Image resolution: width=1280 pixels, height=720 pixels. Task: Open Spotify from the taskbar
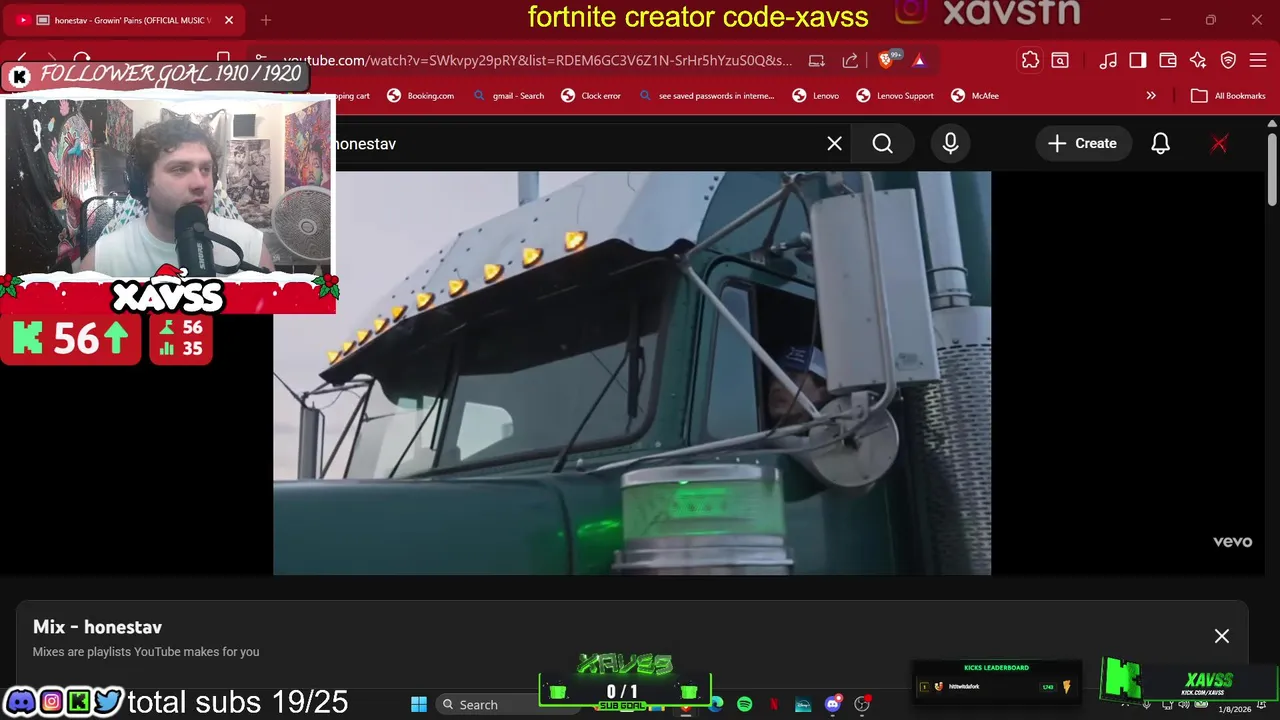coord(745,705)
